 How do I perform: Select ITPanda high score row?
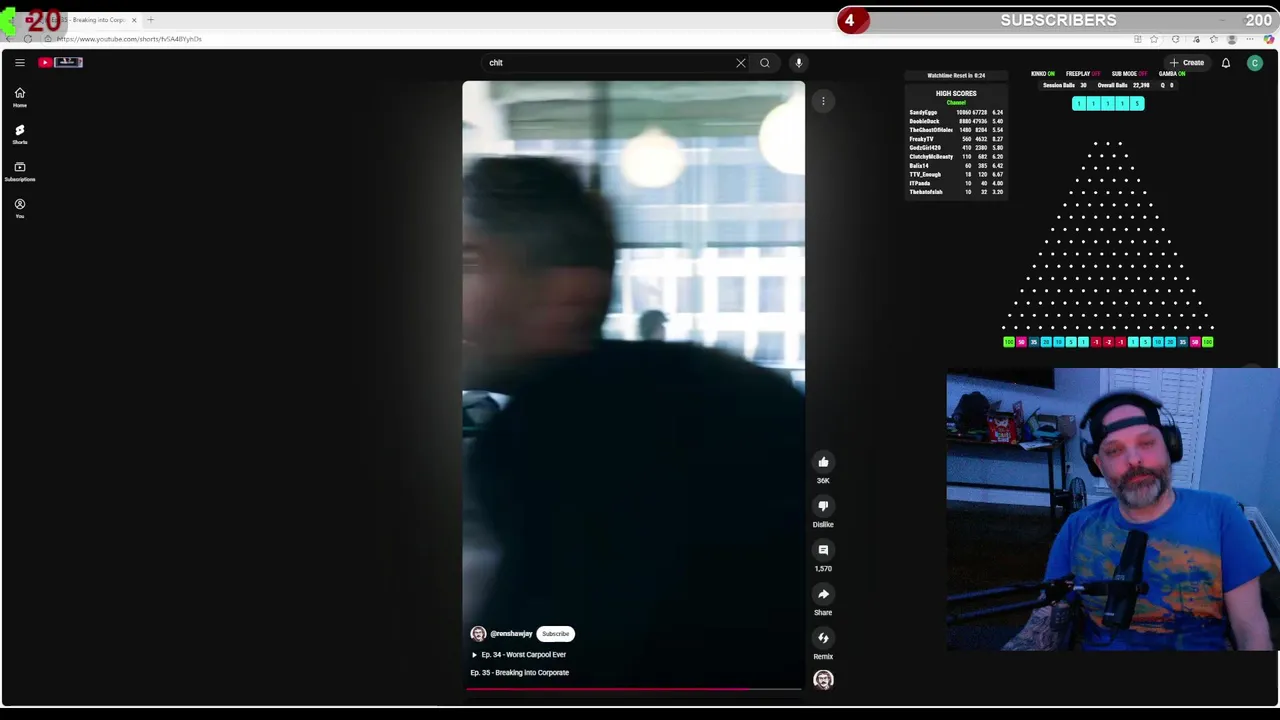pos(956,184)
